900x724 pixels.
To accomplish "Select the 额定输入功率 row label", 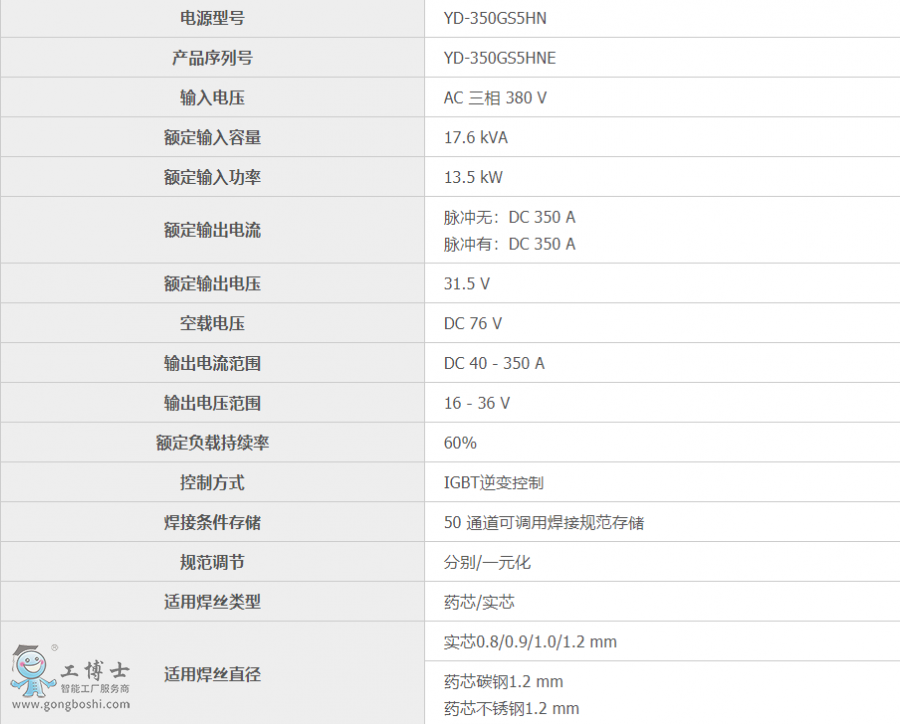I will [212, 178].
